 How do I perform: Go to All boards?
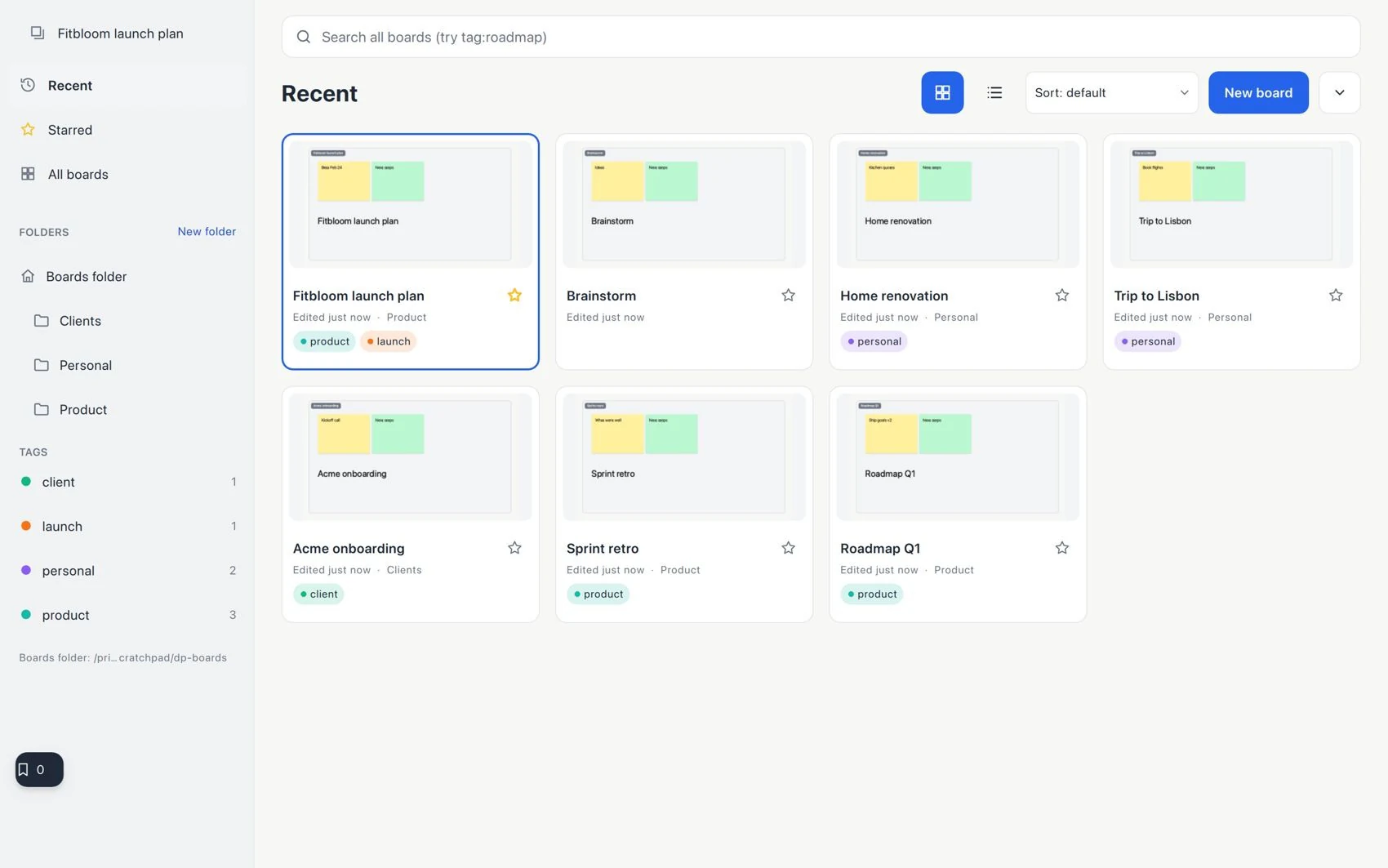pos(127,174)
